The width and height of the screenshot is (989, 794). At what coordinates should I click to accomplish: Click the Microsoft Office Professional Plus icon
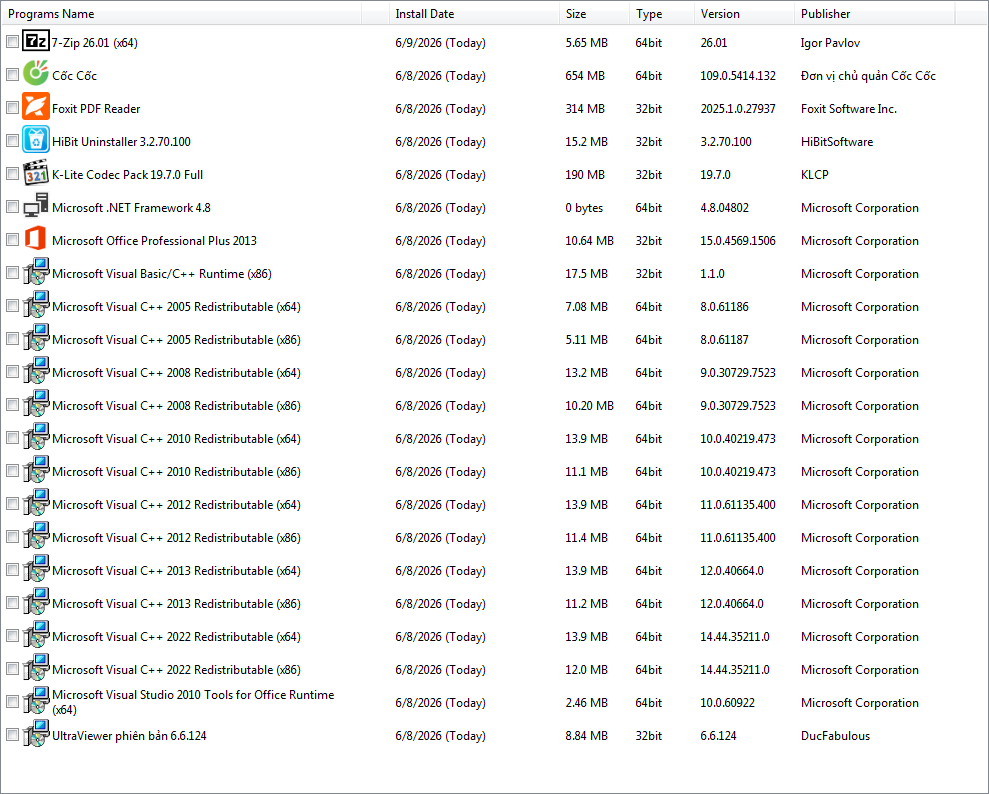[x=36, y=239]
